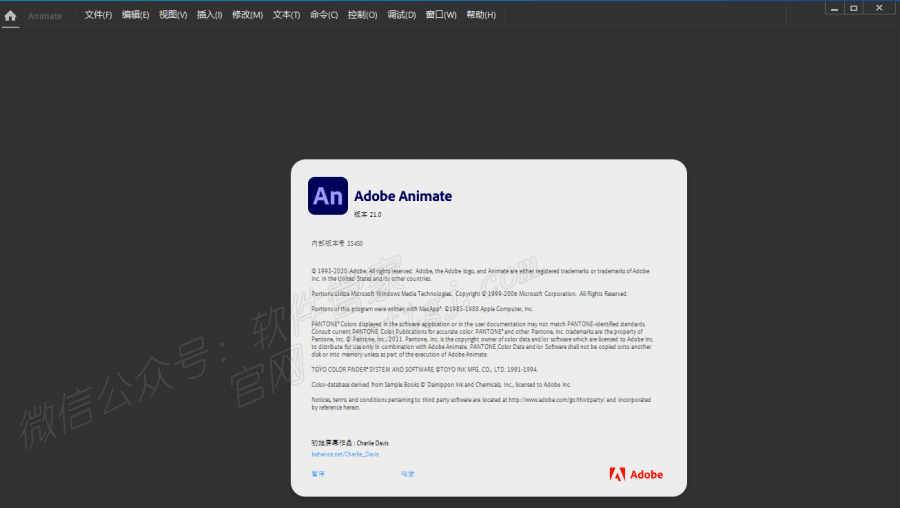Open the 编辑(E) menu

click(135, 15)
